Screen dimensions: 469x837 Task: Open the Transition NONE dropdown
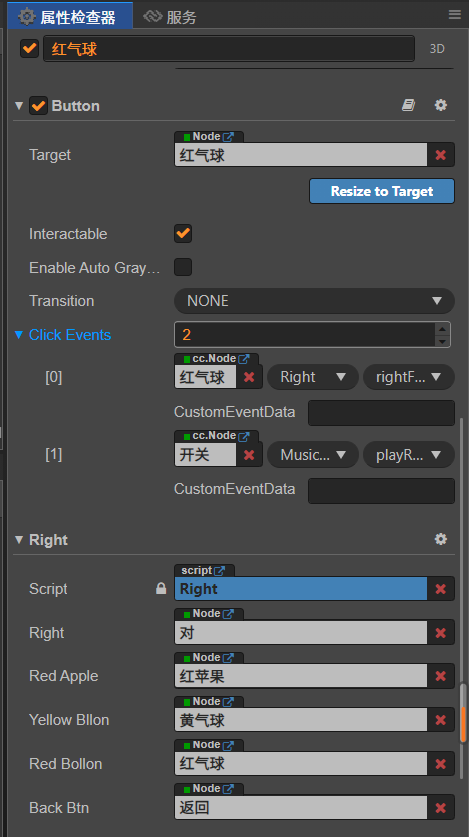(314, 301)
